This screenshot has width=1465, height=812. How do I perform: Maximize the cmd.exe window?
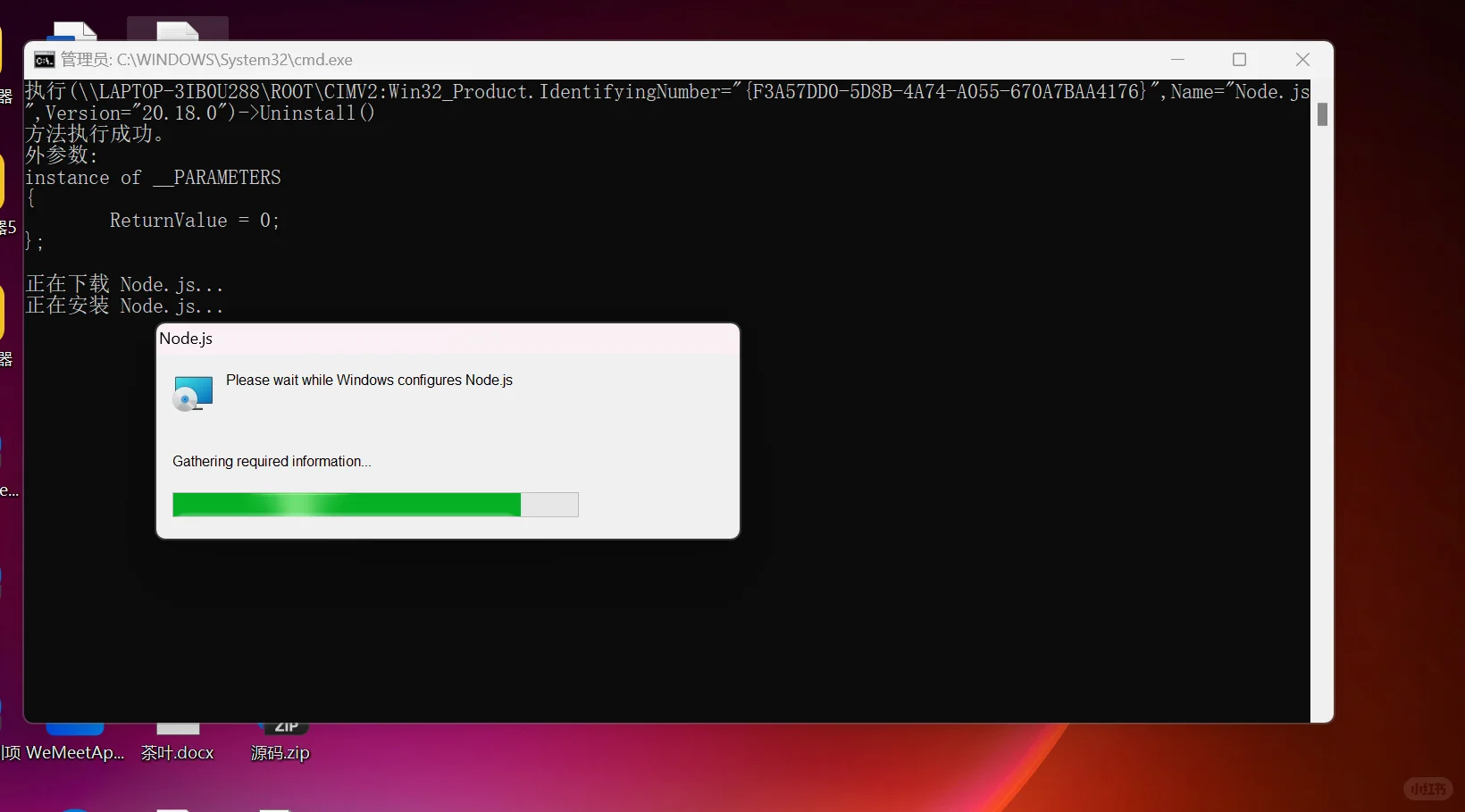point(1239,60)
